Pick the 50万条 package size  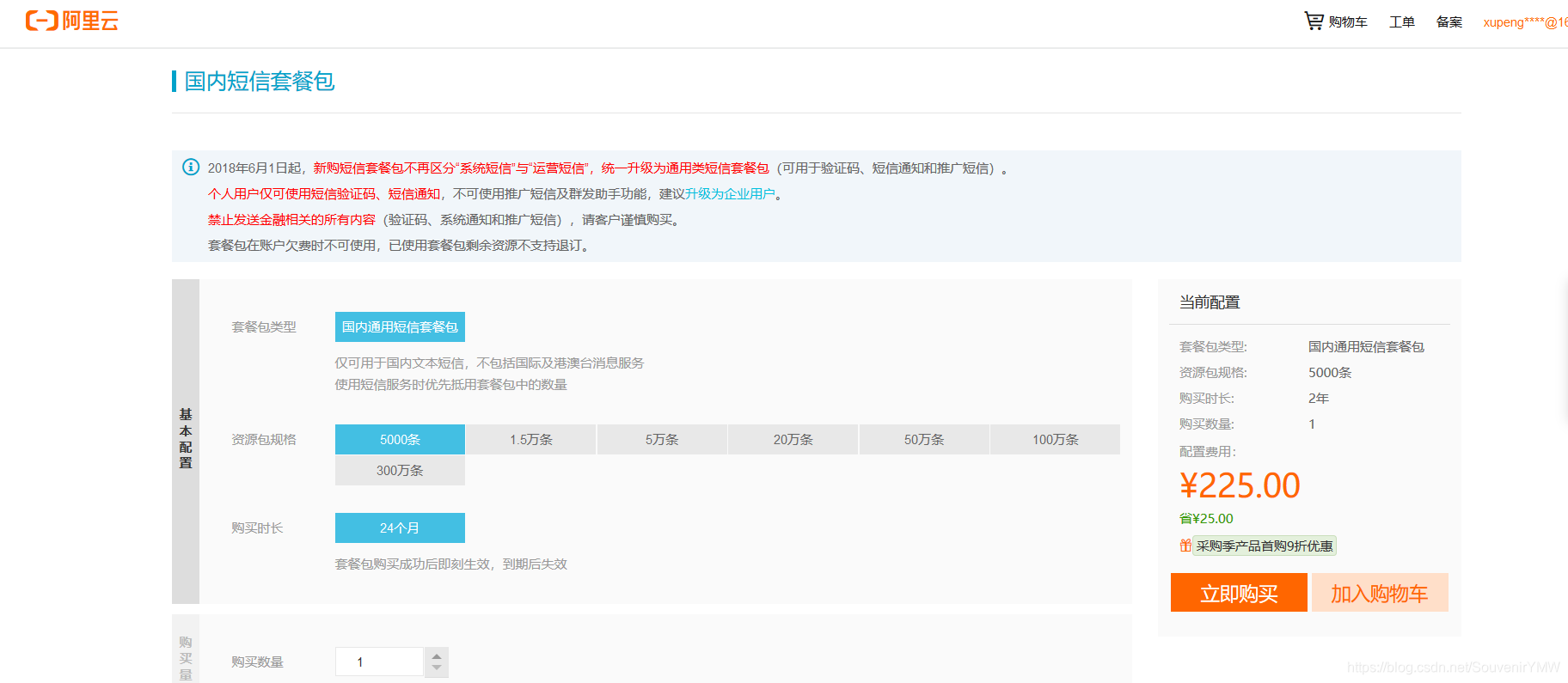pyautogui.click(x=924, y=439)
